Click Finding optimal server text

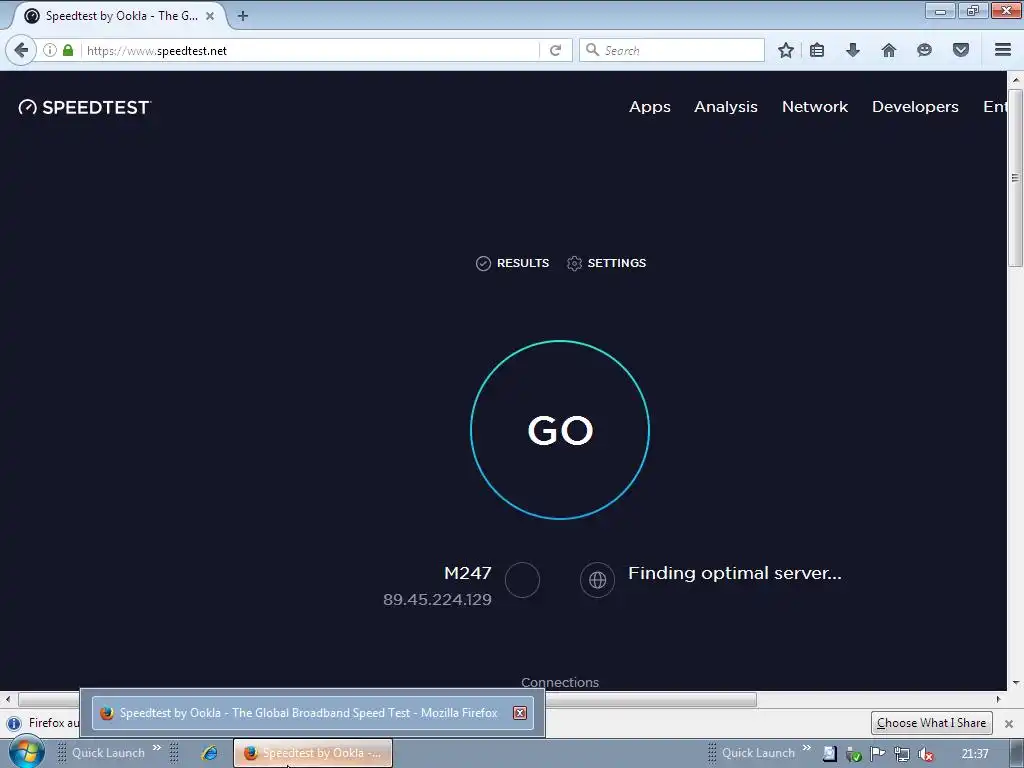click(735, 573)
